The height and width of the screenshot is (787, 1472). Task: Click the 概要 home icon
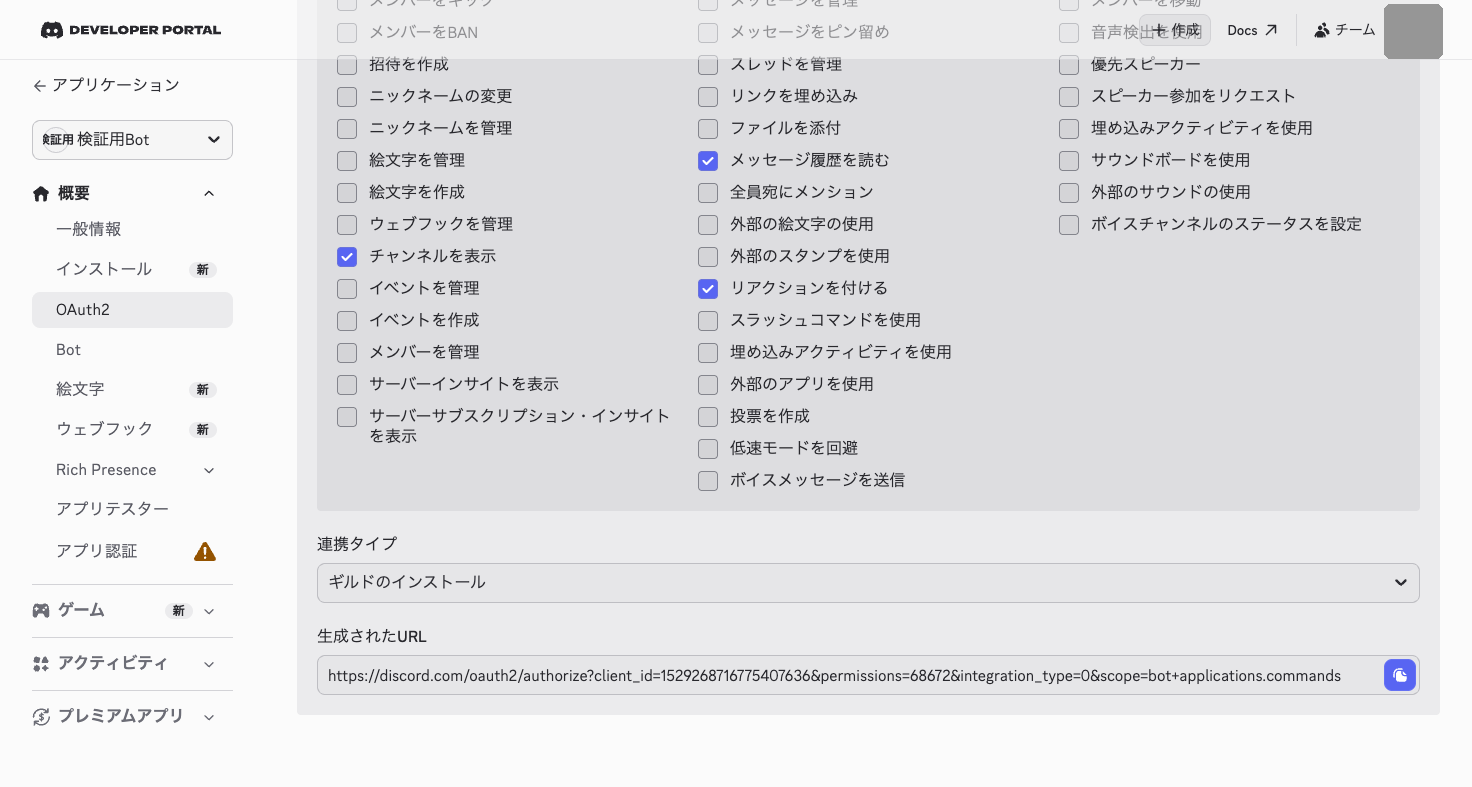point(41,193)
